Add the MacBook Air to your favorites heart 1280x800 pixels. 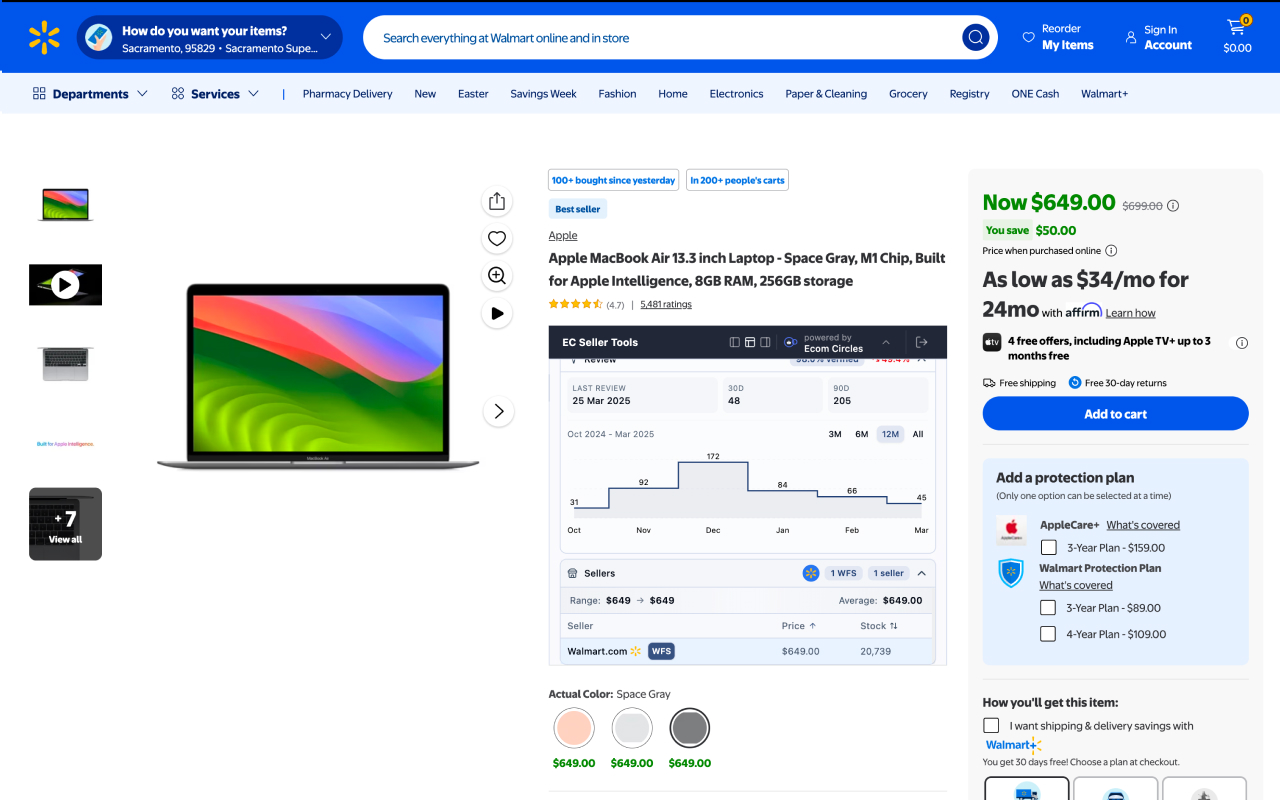tap(497, 238)
